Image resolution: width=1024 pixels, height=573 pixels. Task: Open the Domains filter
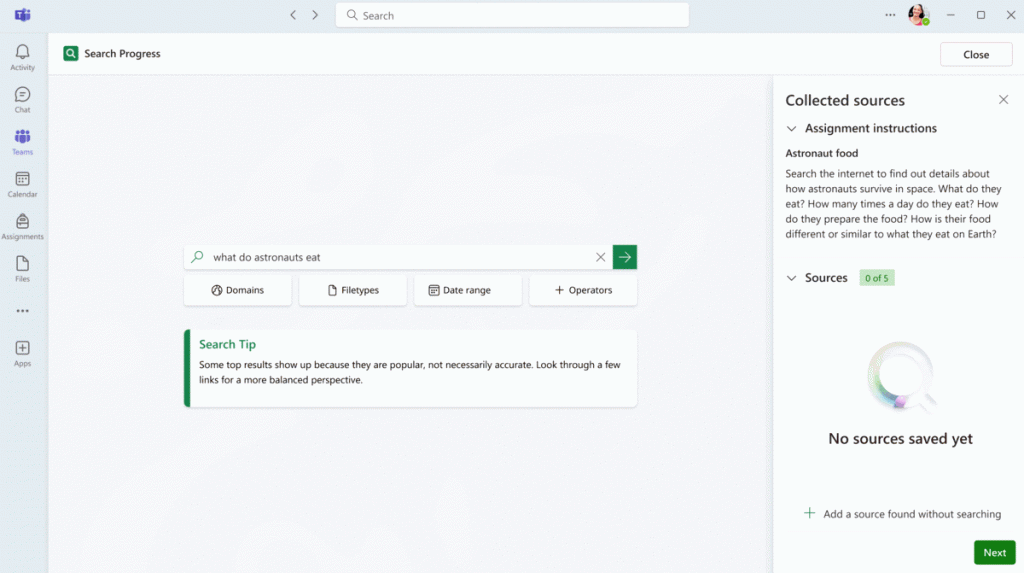tap(238, 290)
